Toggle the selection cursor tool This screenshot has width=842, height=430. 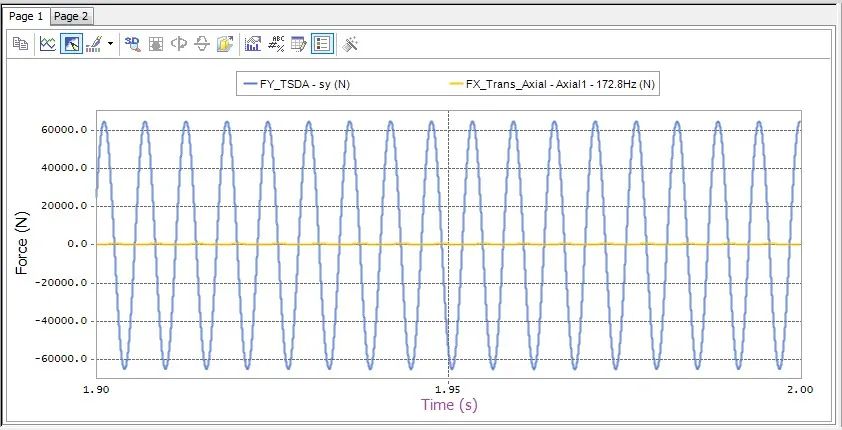click(71, 43)
